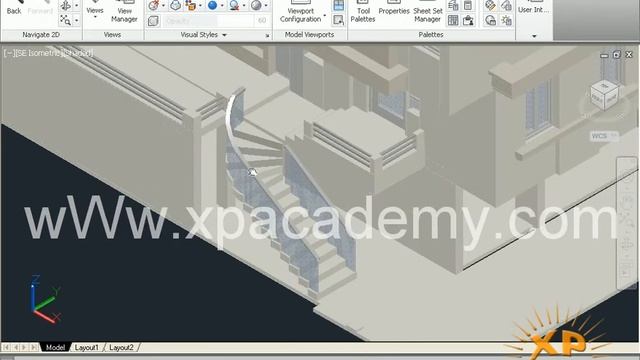Screen dimensions: 640x360
Task: Open the WCS coordinate system dropdown
Action: tap(605, 136)
